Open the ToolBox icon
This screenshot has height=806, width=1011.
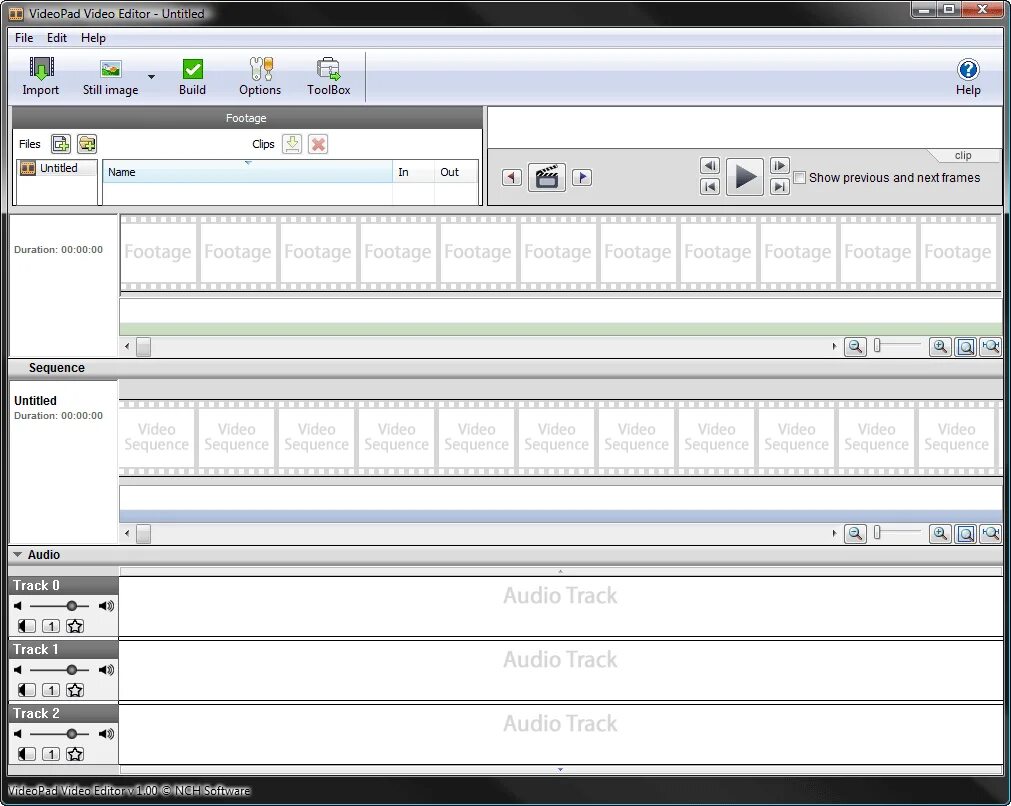point(328,68)
